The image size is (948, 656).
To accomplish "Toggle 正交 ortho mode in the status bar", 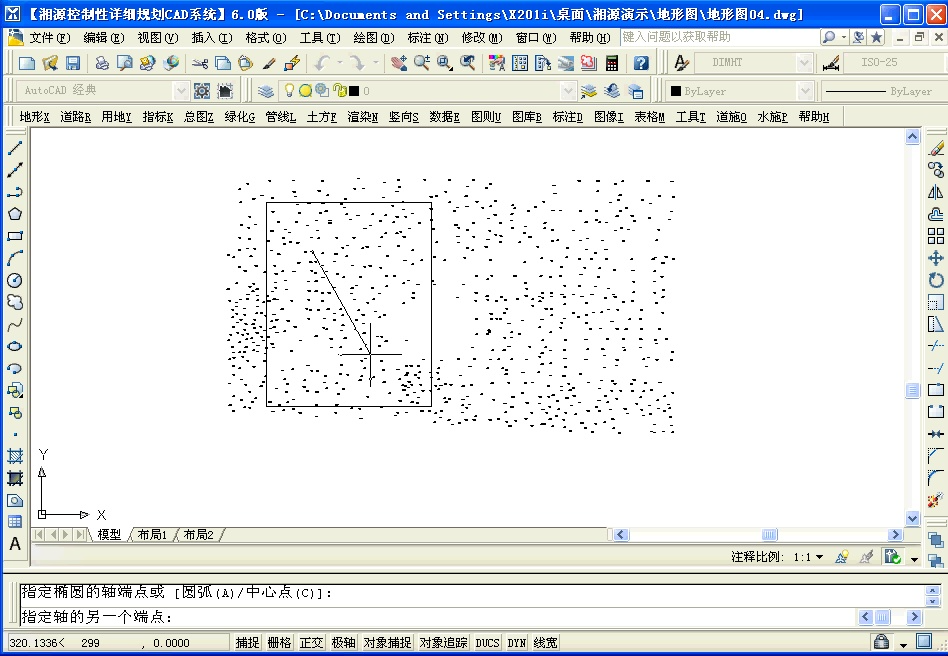I will (x=310, y=643).
